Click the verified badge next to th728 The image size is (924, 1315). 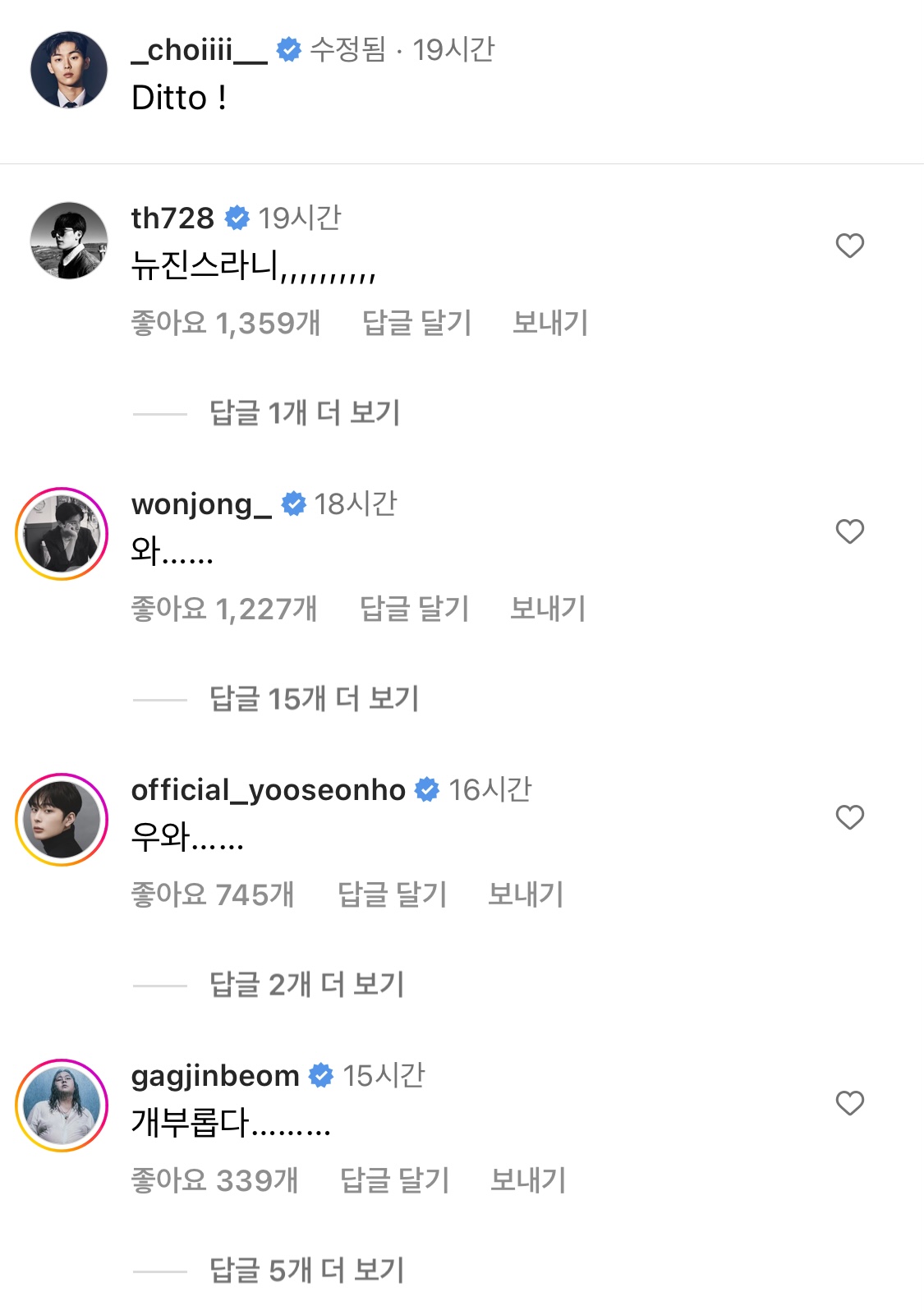tap(237, 217)
